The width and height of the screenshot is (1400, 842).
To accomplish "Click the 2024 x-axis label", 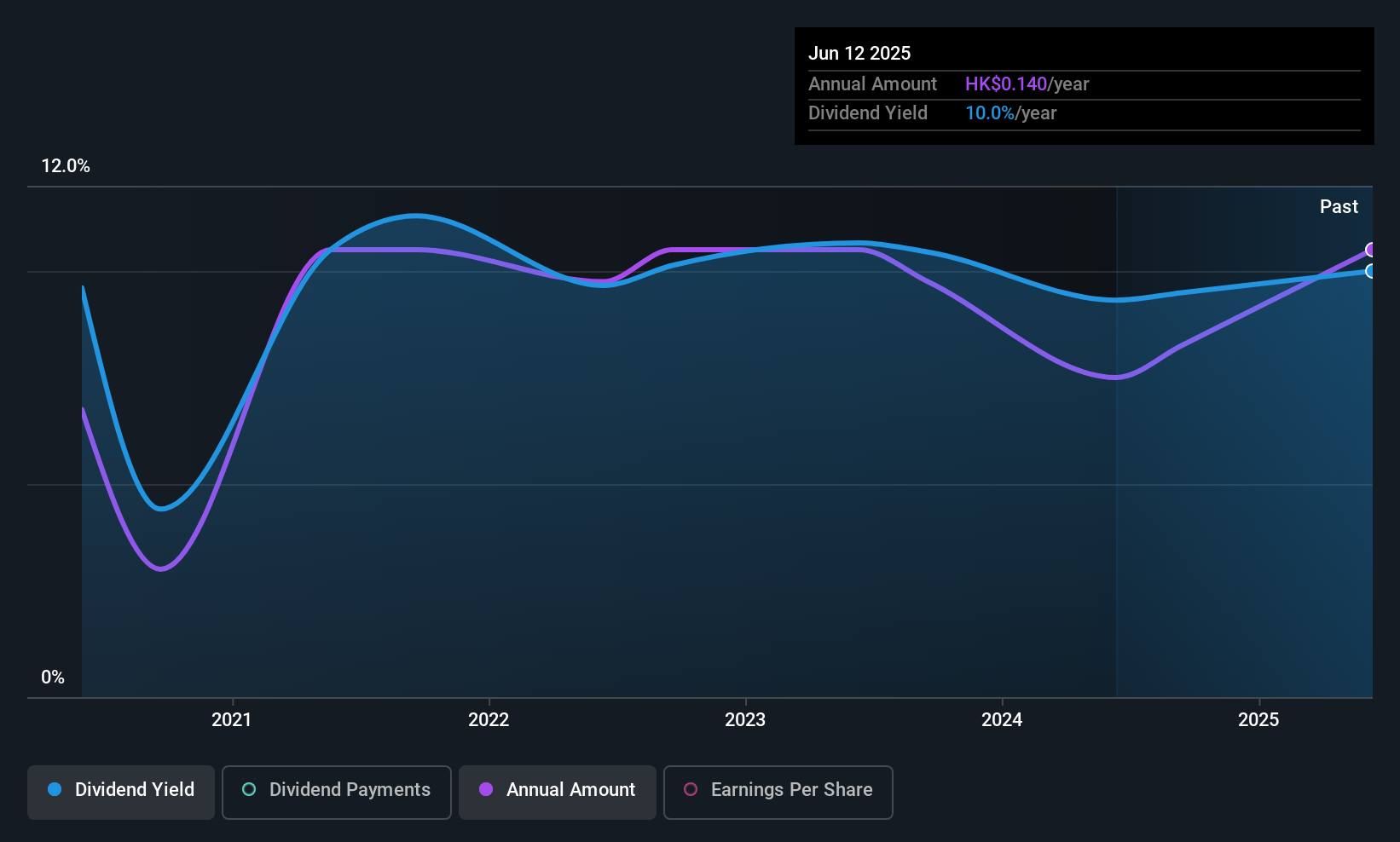I will pyautogui.click(x=1002, y=720).
